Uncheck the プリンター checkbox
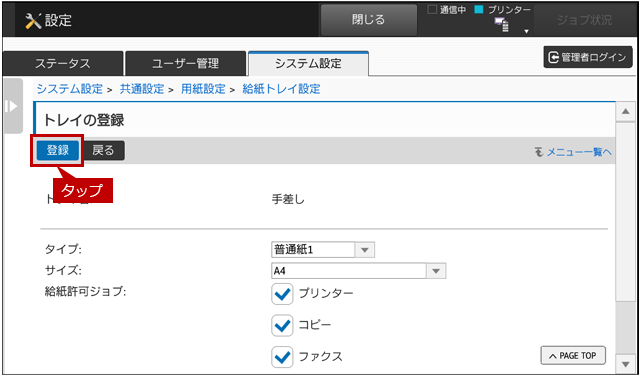 click(282, 294)
